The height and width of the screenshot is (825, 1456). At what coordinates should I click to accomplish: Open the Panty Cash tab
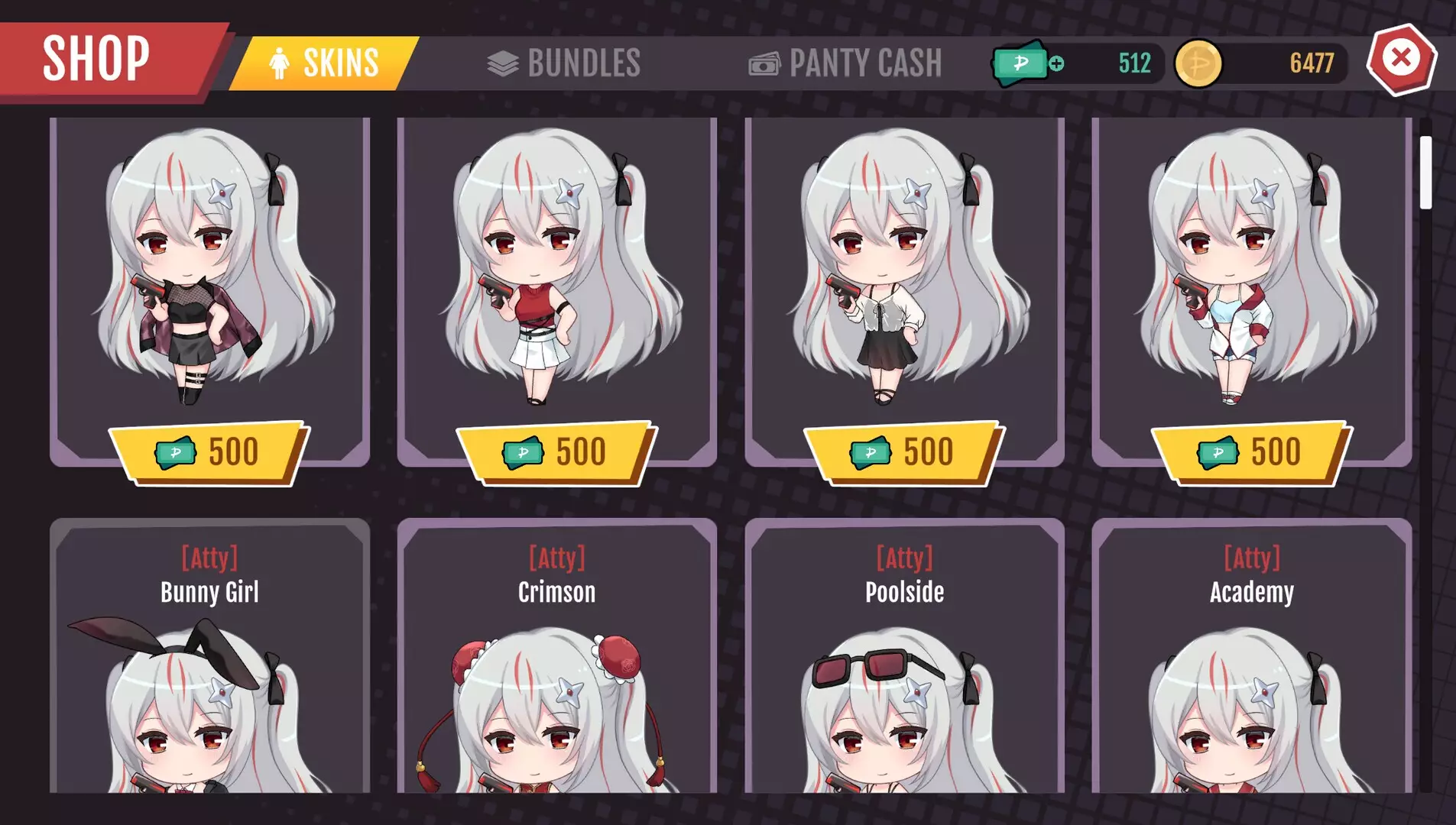(845, 63)
